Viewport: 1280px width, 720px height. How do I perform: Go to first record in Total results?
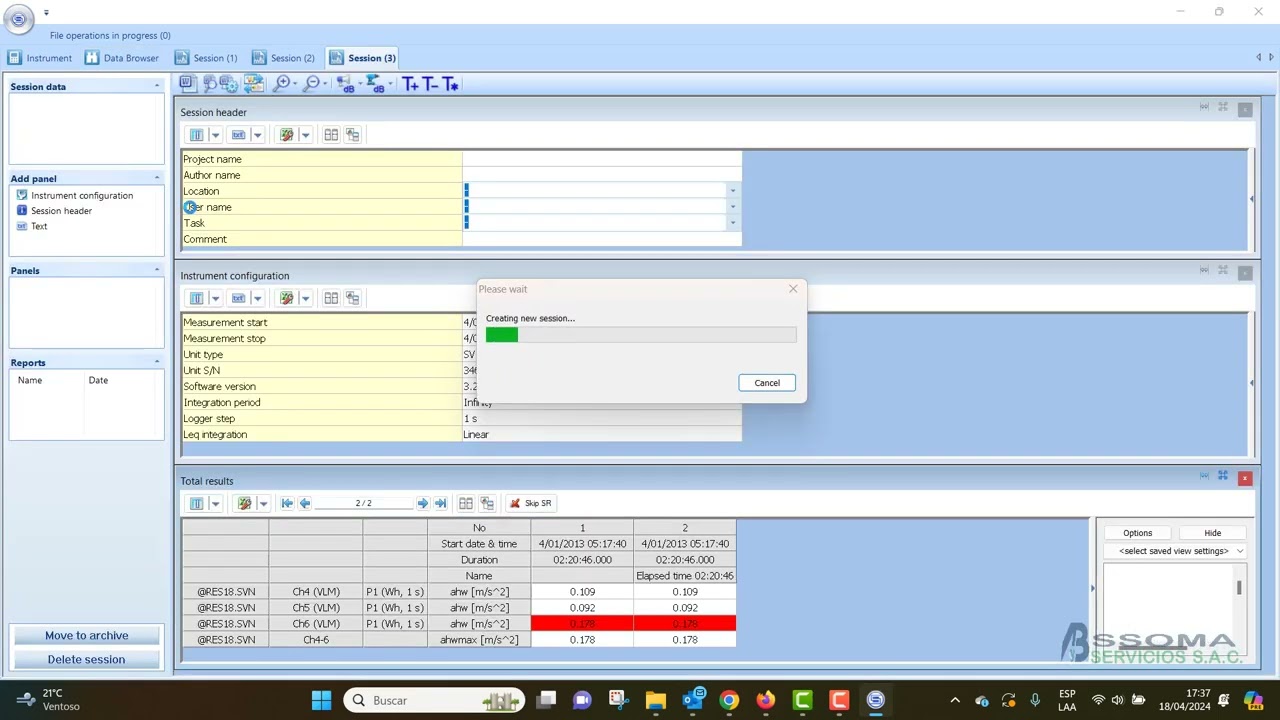[287, 503]
